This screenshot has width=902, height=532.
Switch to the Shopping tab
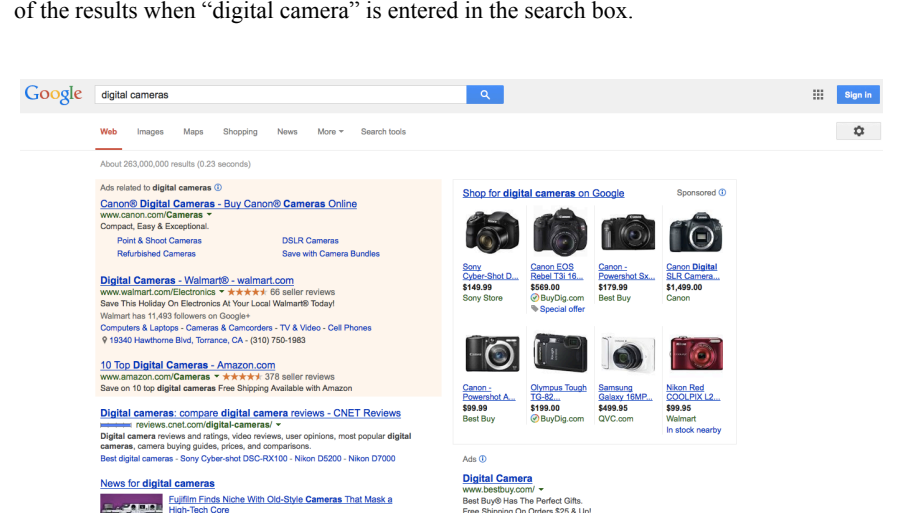coord(240,132)
